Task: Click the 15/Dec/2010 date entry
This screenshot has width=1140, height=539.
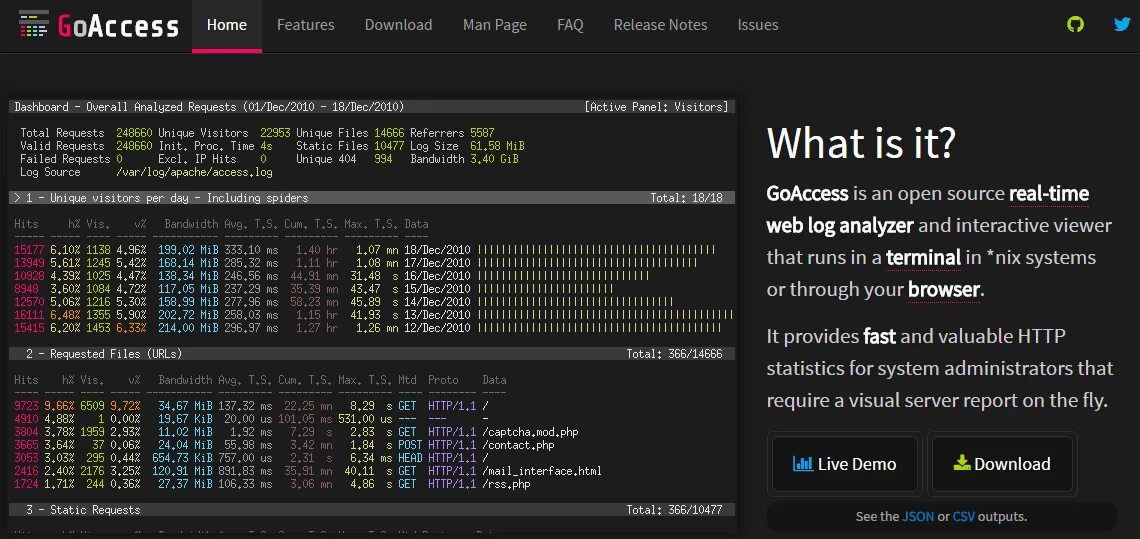Action: pyautogui.click(x=438, y=289)
